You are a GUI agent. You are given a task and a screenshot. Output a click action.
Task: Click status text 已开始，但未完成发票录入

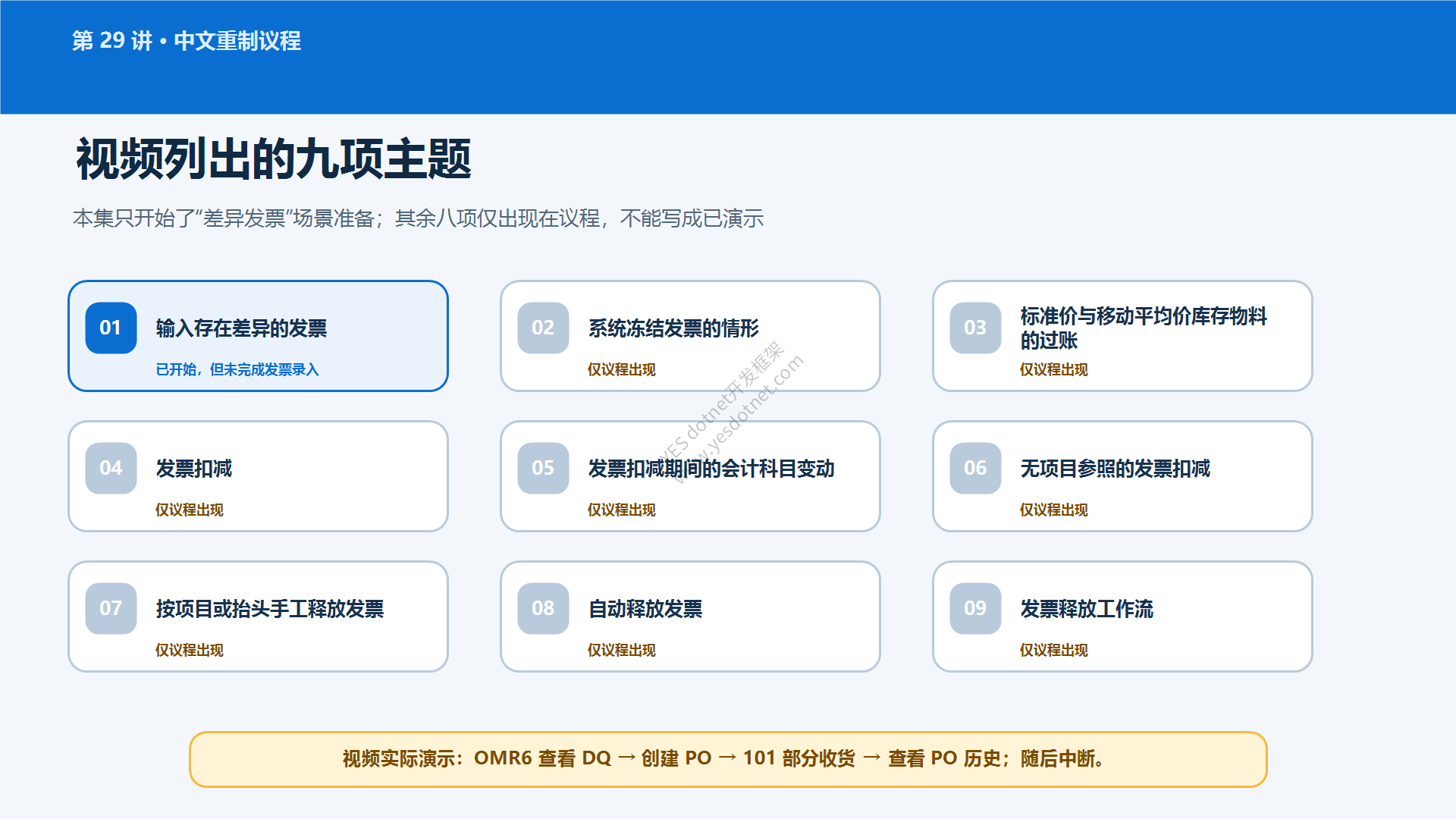[x=237, y=369]
